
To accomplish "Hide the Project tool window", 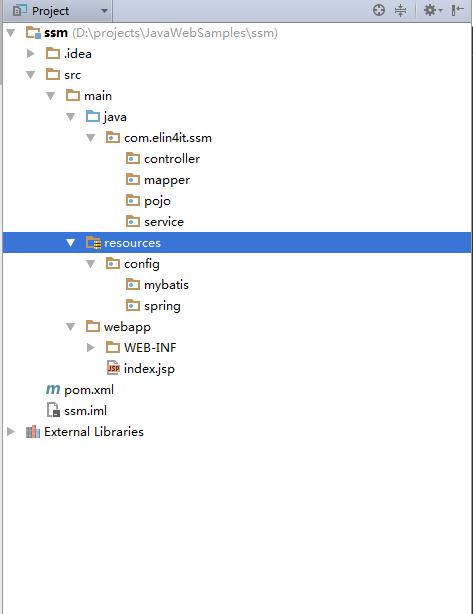I will pyautogui.click(x=457, y=10).
